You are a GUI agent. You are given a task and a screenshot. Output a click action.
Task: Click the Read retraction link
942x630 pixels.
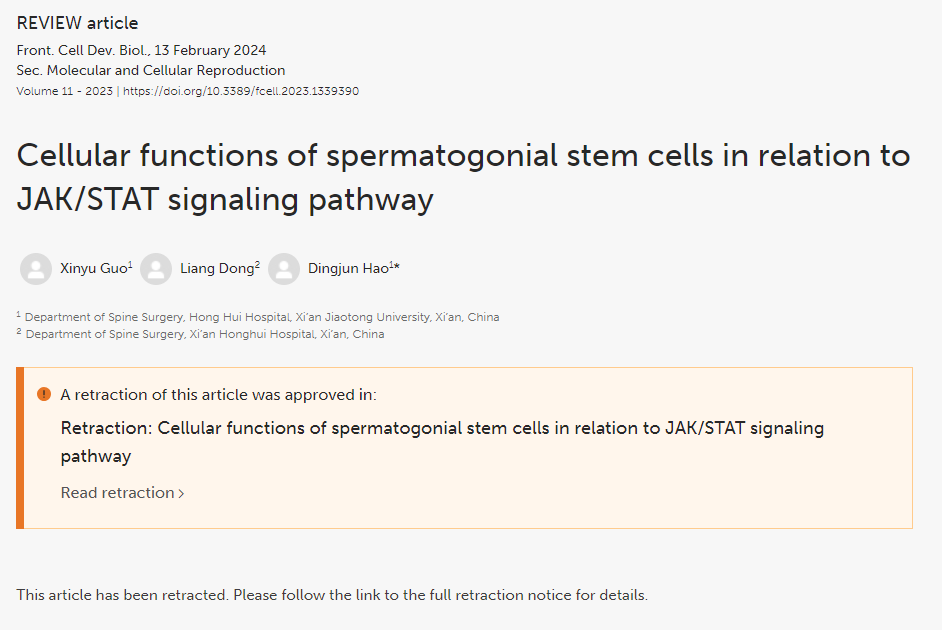[123, 493]
